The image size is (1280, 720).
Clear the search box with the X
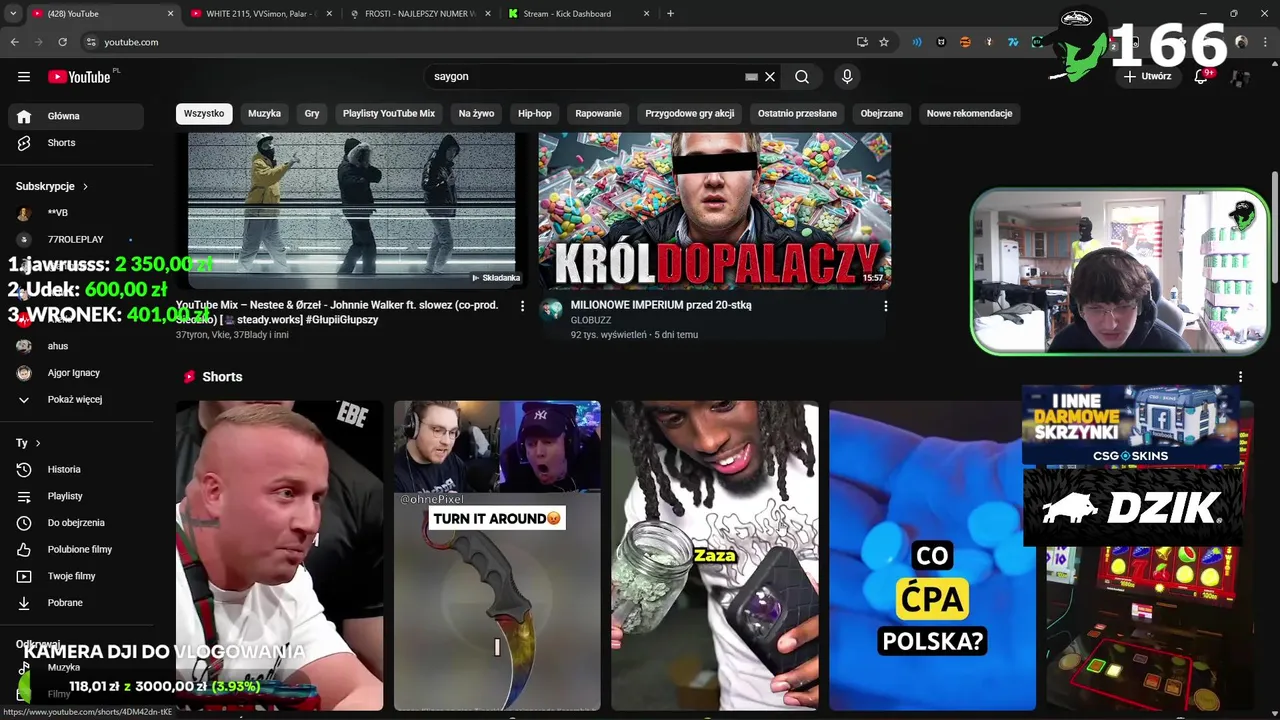click(770, 76)
